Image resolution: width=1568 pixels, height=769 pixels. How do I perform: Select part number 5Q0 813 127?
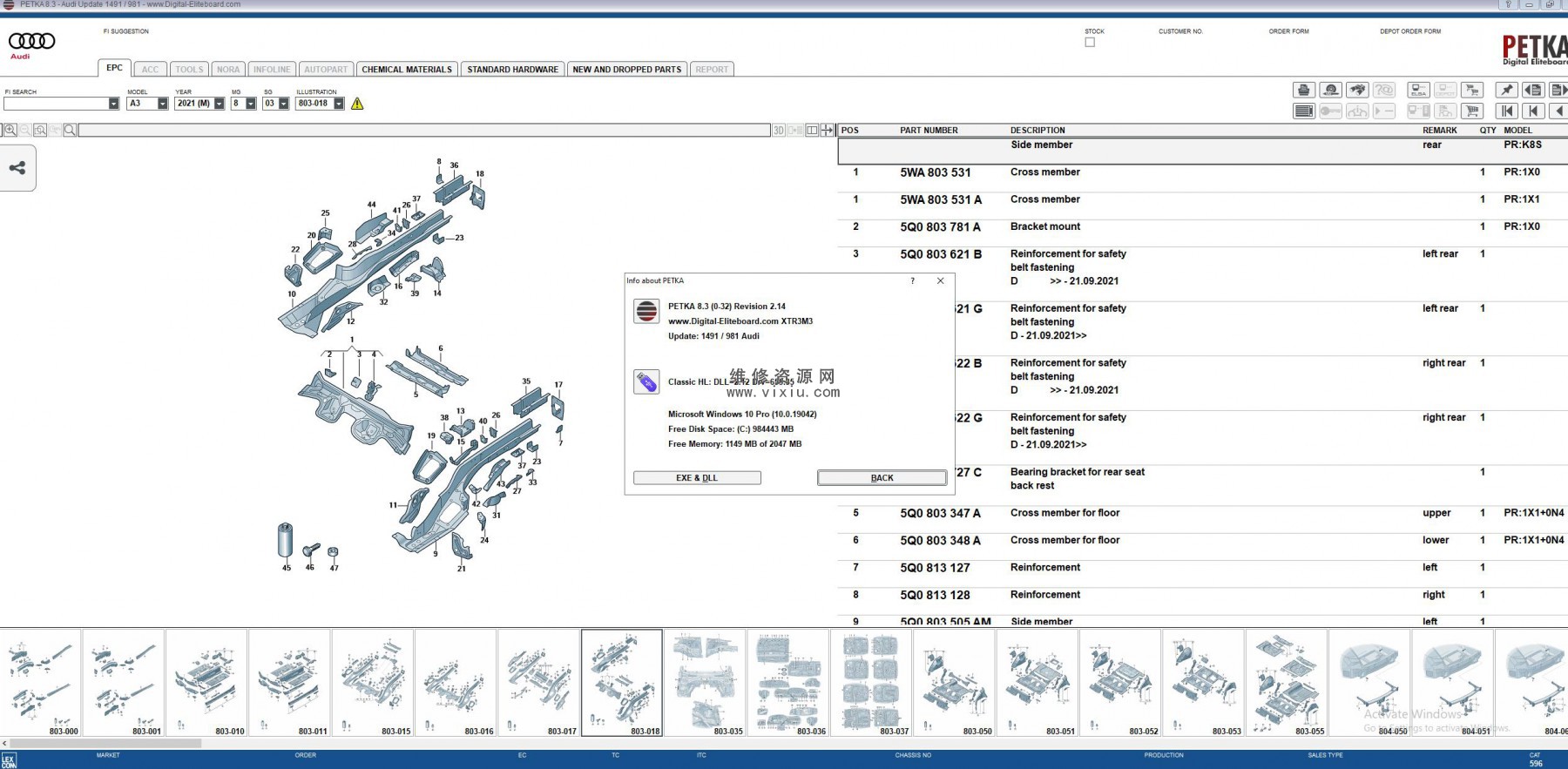tap(935, 568)
